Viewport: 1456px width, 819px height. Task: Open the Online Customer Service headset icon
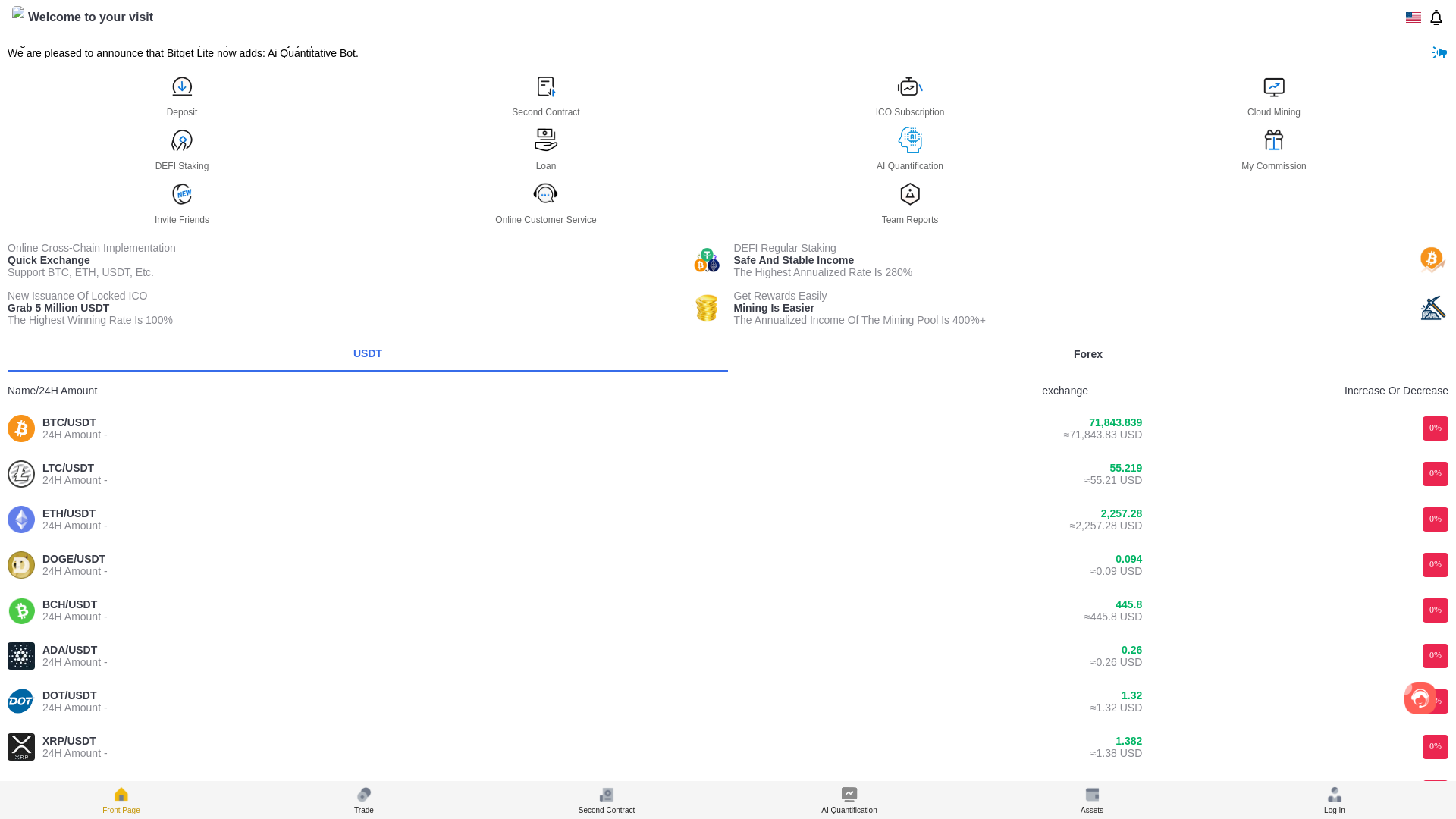(x=546, y=194)
